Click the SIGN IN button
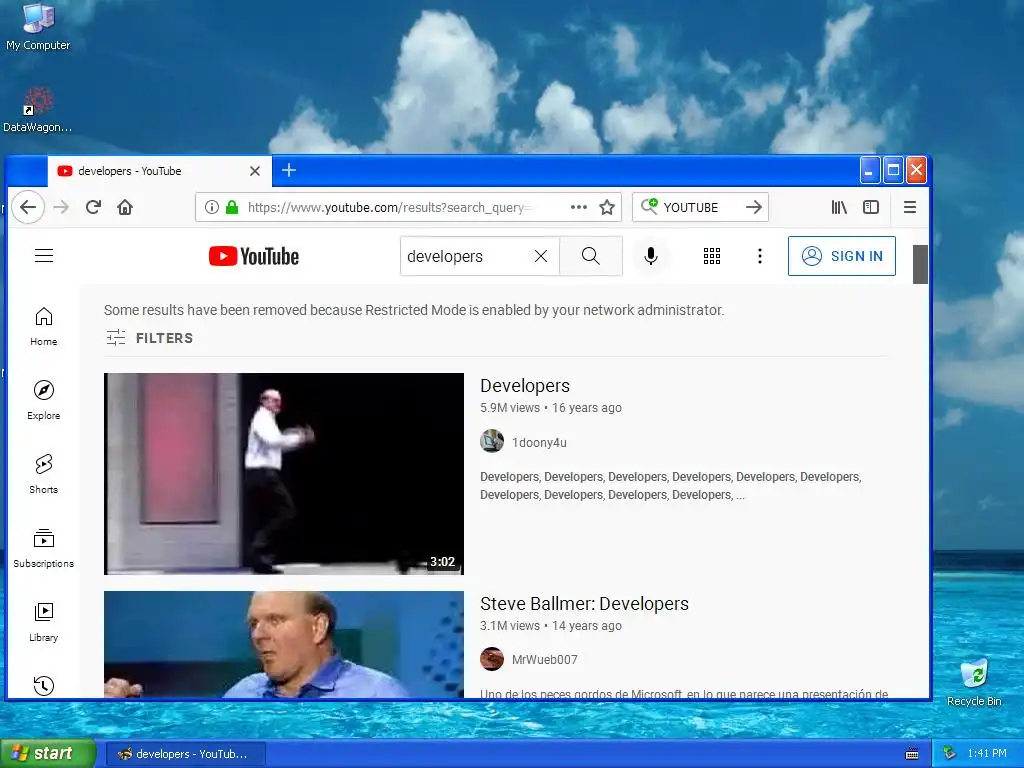Screen dimensions: 1024x768 point(842,256)
